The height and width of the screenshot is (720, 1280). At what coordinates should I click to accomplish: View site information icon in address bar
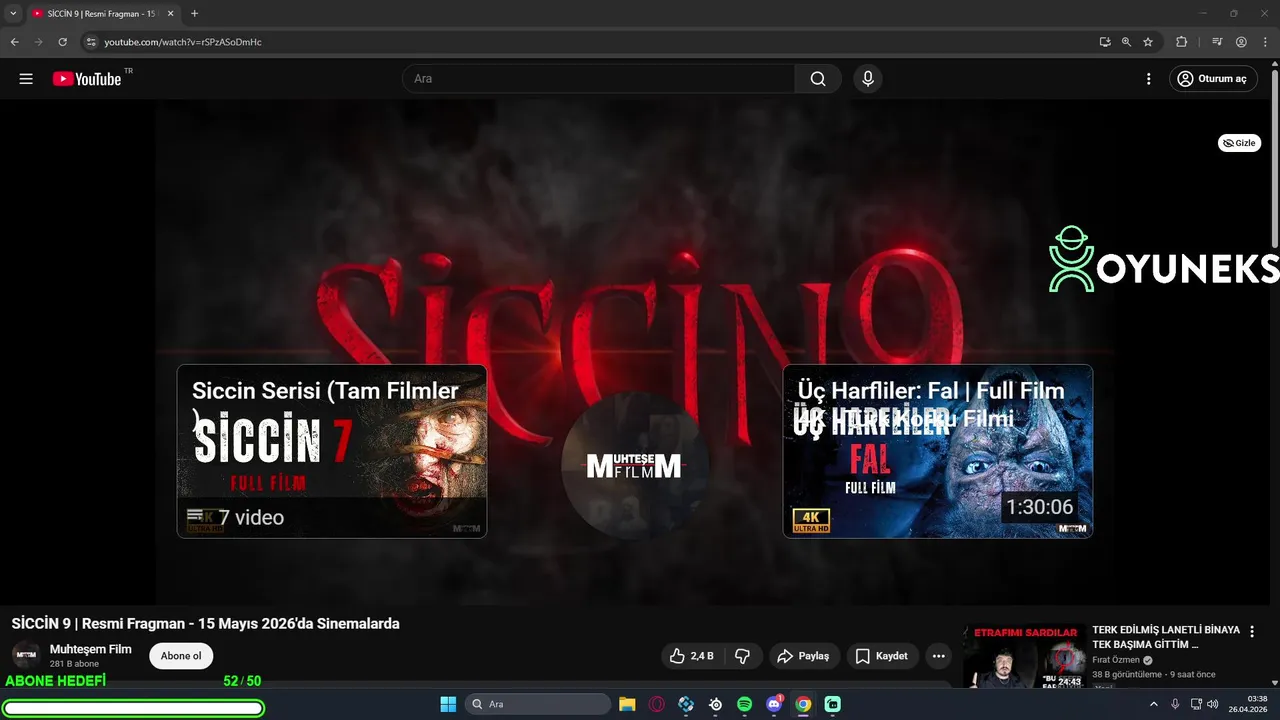coord(90,42)
